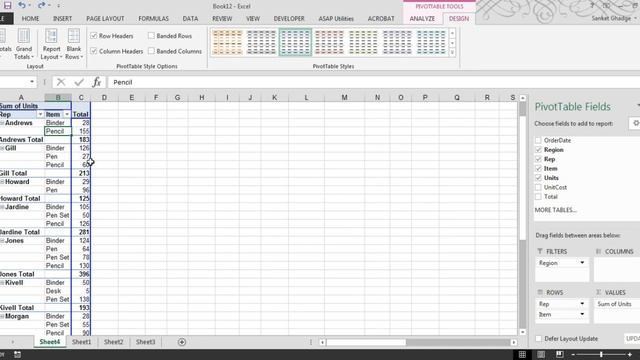Select column header D
The height and width of the screenshot is (360, 640).
(x=104, y=98)
